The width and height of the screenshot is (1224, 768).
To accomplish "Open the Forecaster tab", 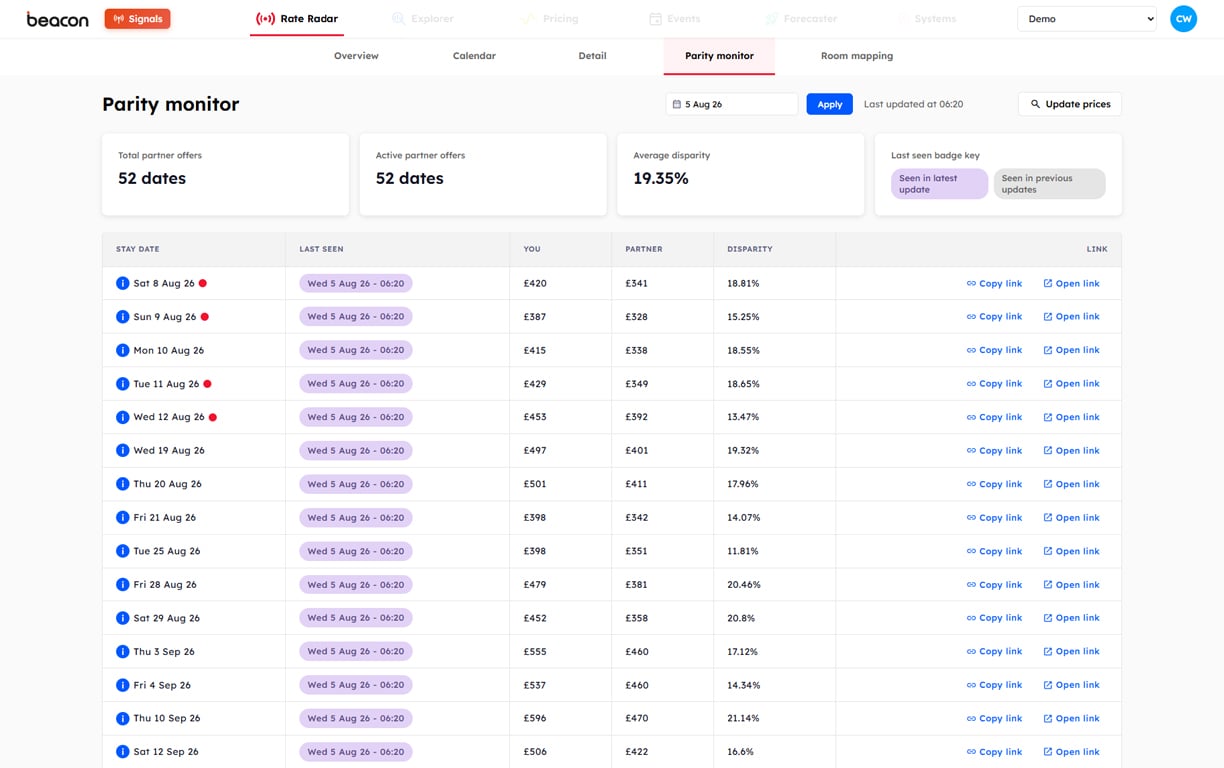I will (x=801, y=19).
